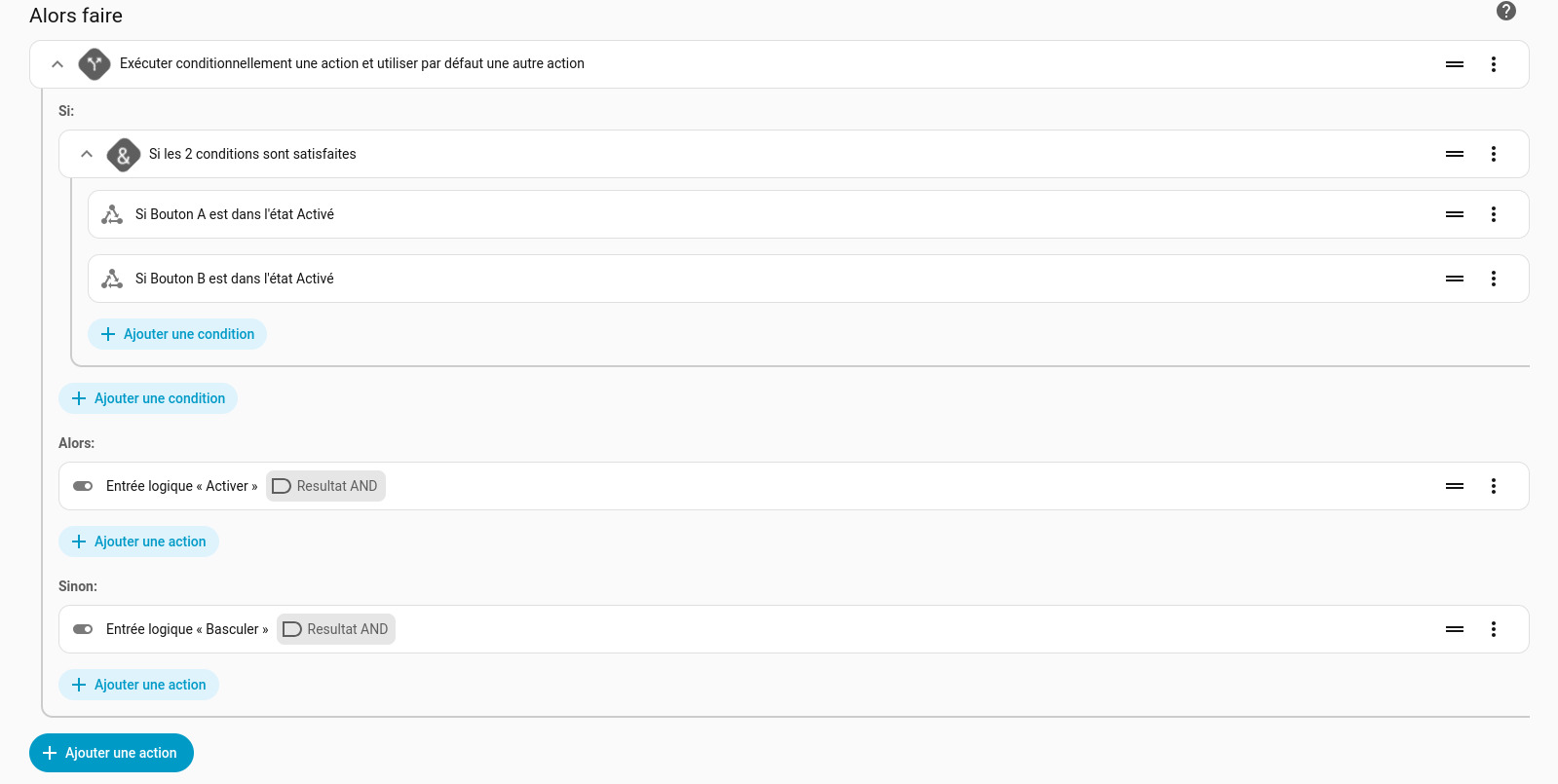This screenshot has width=1558, height=784.
Task: Open options menu for Bouton A condition
Action: tap(1493, 214)
